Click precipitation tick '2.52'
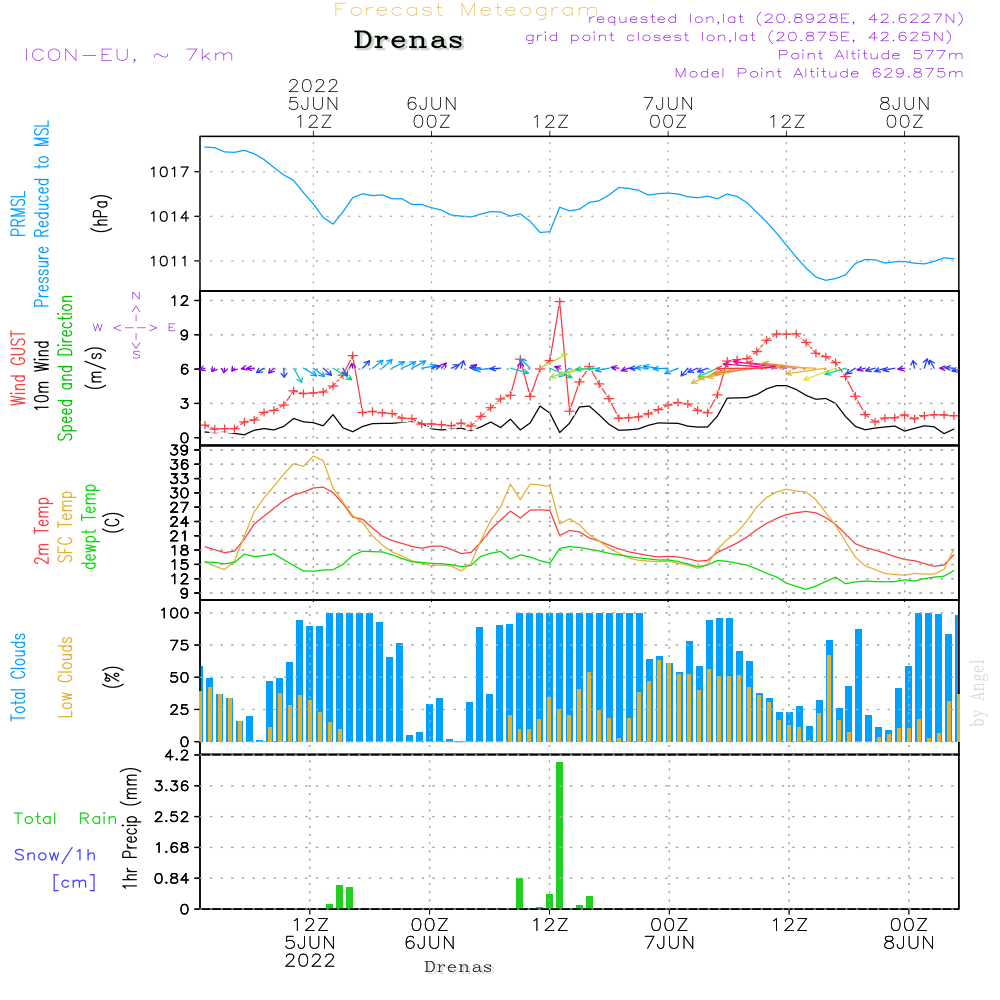This screenshot has width=1000, height=1000. click(172, 817)
